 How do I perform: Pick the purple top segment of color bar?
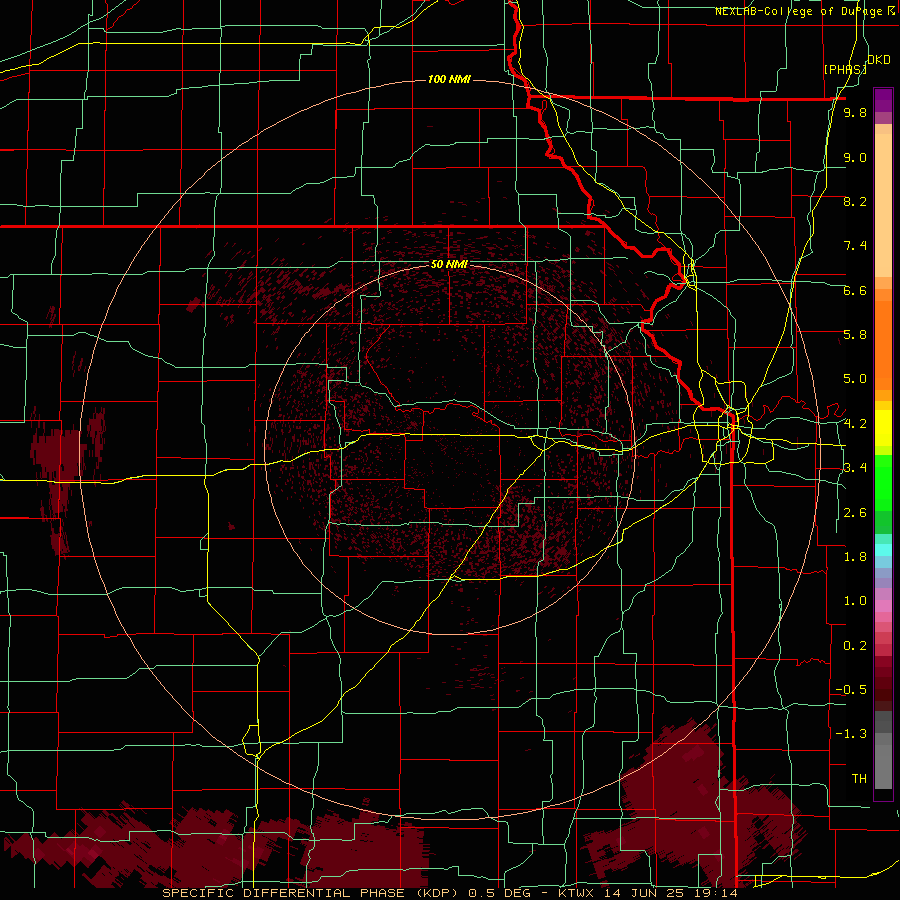[883, 100]
